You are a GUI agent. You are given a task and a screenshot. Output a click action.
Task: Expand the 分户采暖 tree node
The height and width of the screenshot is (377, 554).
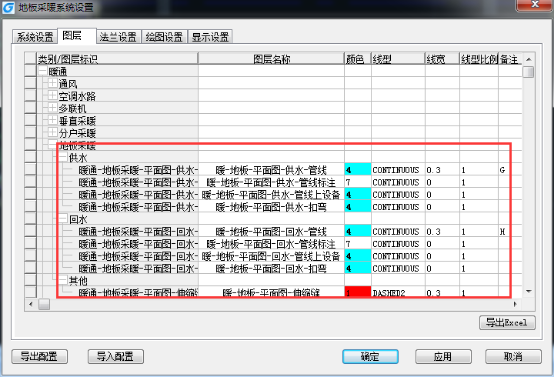(53, 132)
